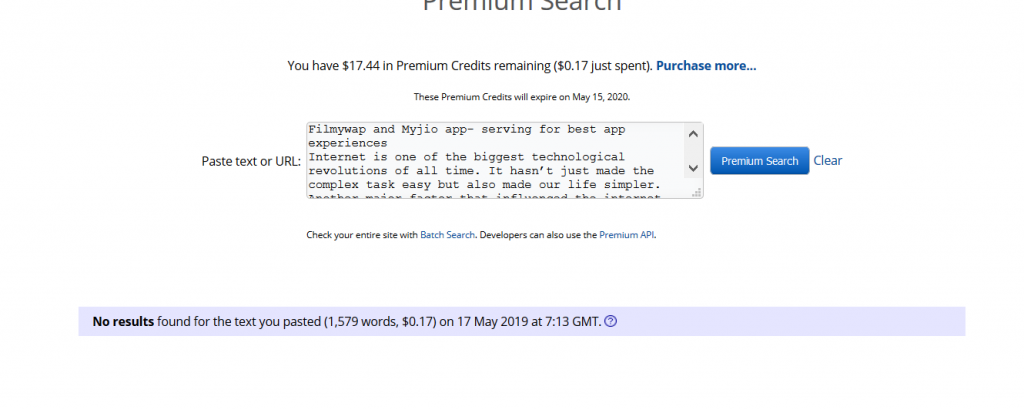1024x410 pixels.
Task: Open the help icon after GMT
Action: 611,321
